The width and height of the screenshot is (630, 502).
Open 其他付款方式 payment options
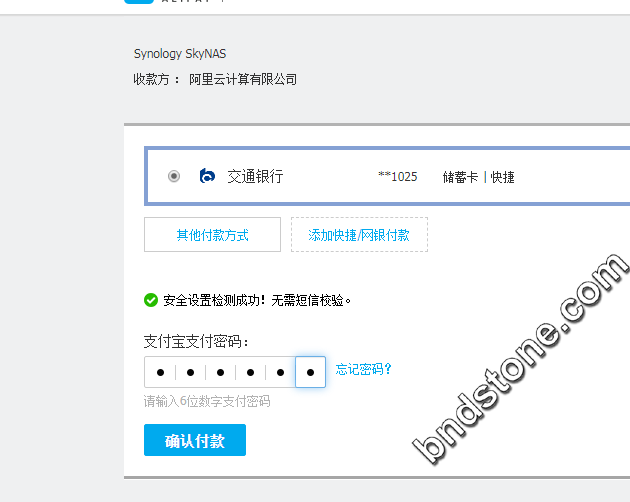tap(212, 235)
